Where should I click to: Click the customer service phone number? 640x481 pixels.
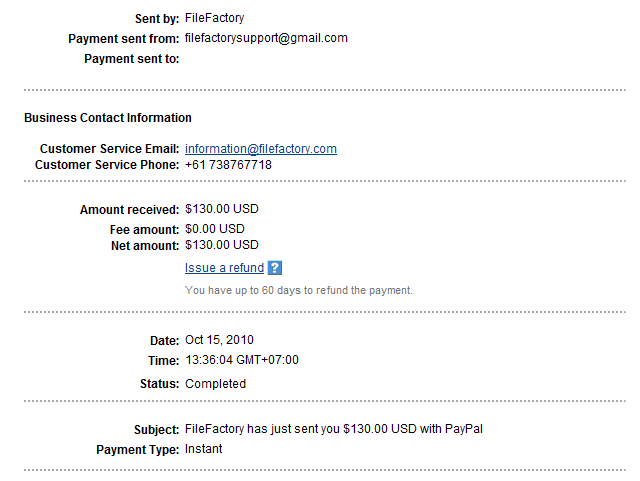click(x=228, y=165)
